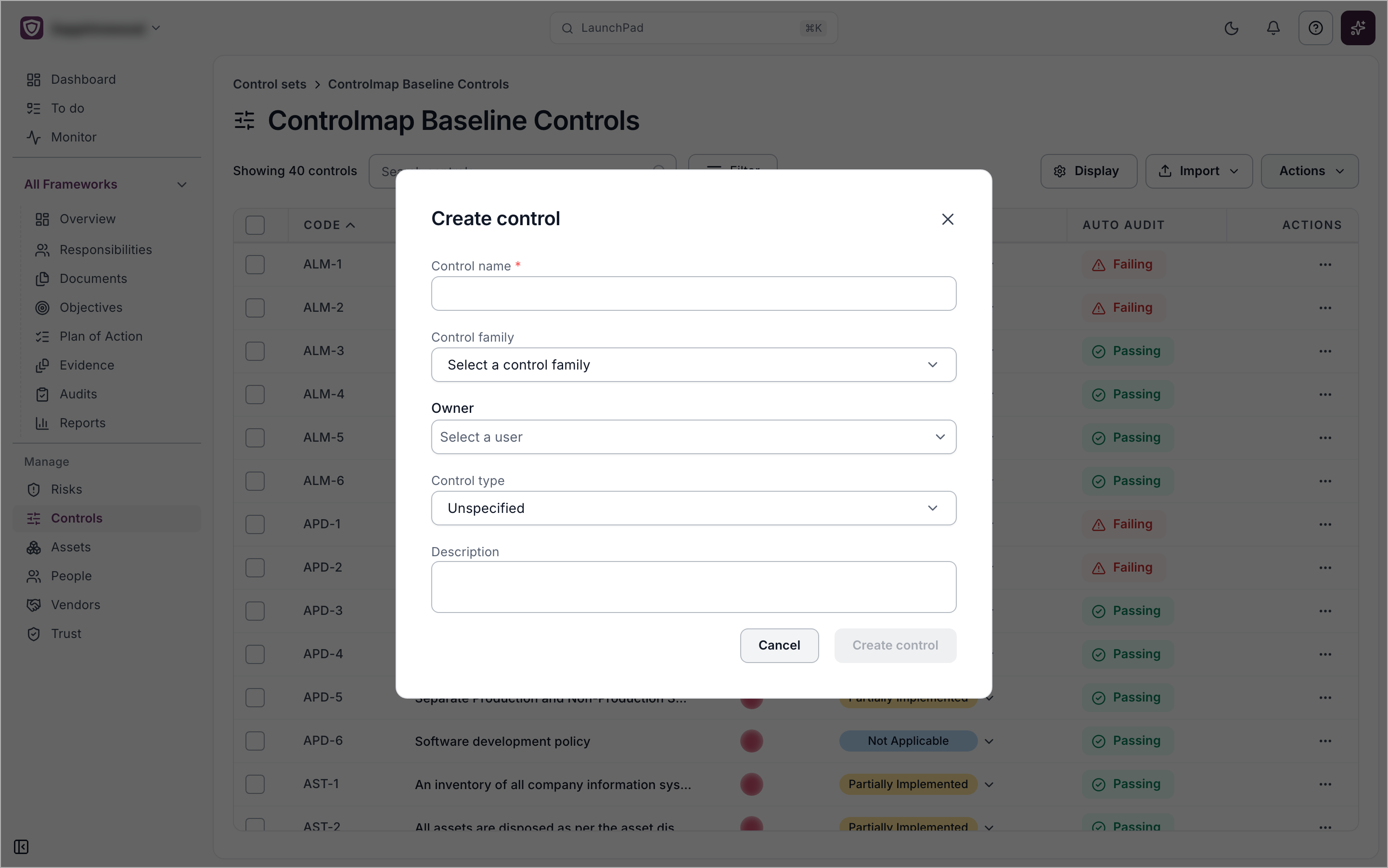
Task: Close the Create control dialog
Action: click(948, 219)
